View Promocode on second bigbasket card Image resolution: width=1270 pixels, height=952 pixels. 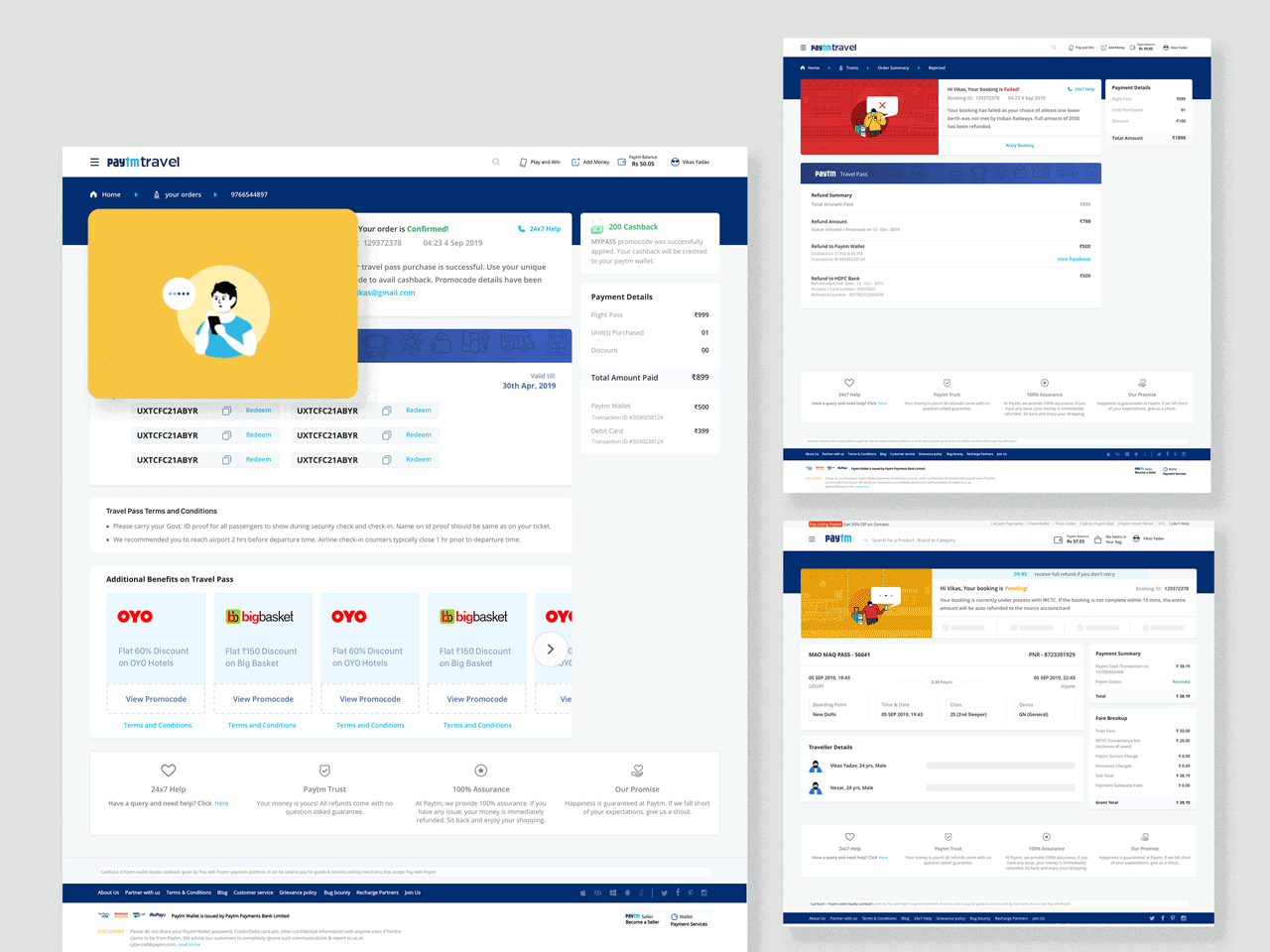[477, 699]
